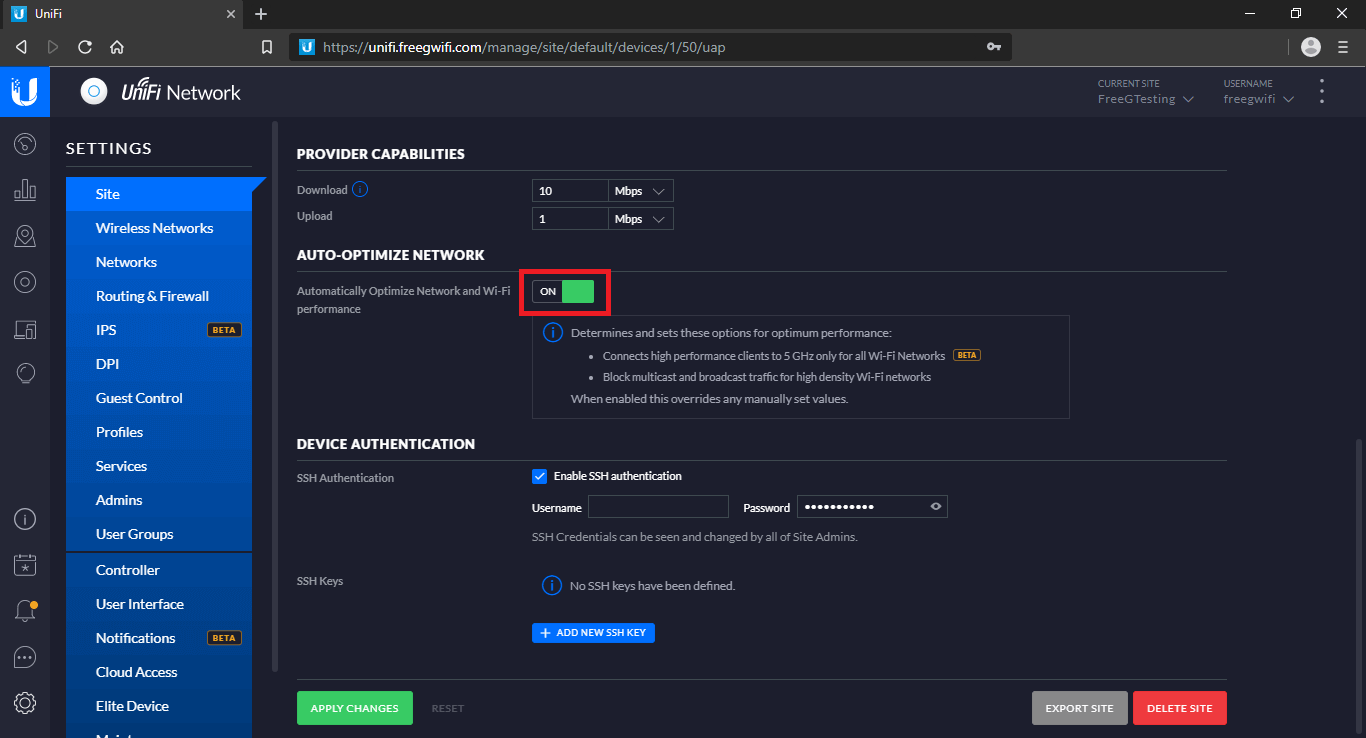Open User Interface settings

[x=159, y=604]
